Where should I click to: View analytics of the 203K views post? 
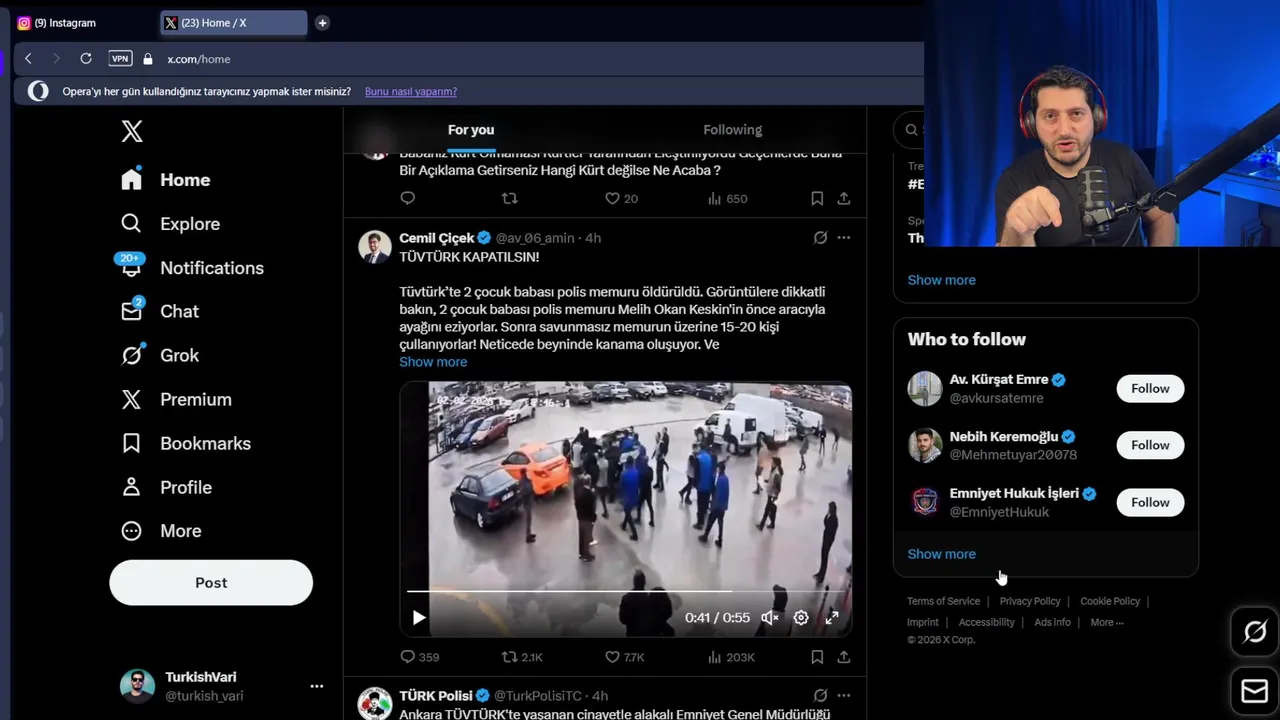click(x=730, y=657)
